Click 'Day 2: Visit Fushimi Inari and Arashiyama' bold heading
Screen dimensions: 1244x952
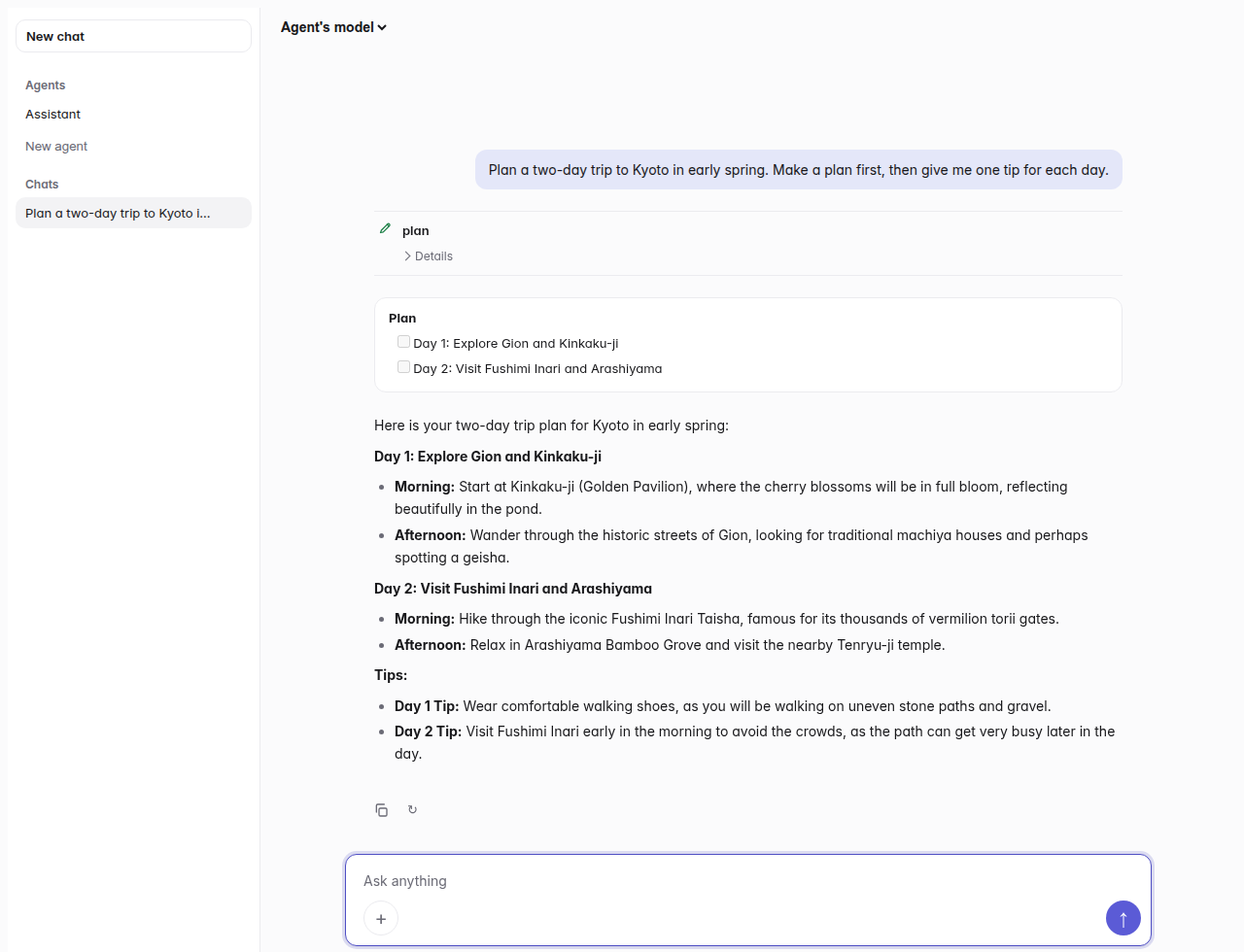coord(513,589)
